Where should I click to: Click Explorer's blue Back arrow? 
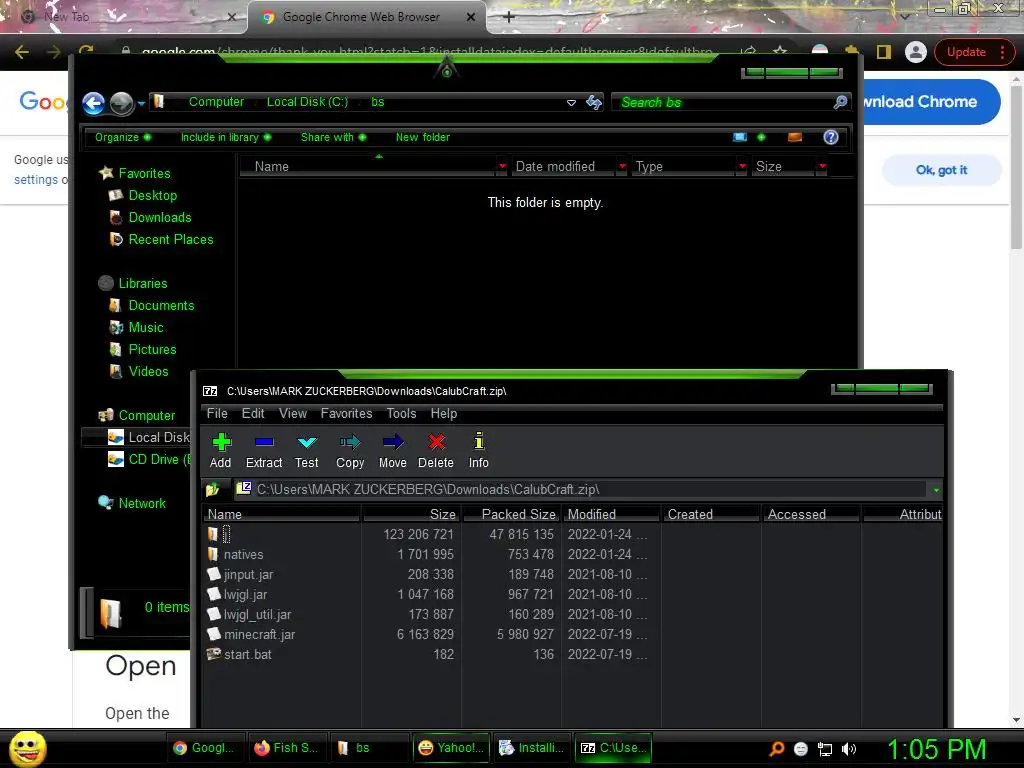pyautogui.click(x=93, y=103)
